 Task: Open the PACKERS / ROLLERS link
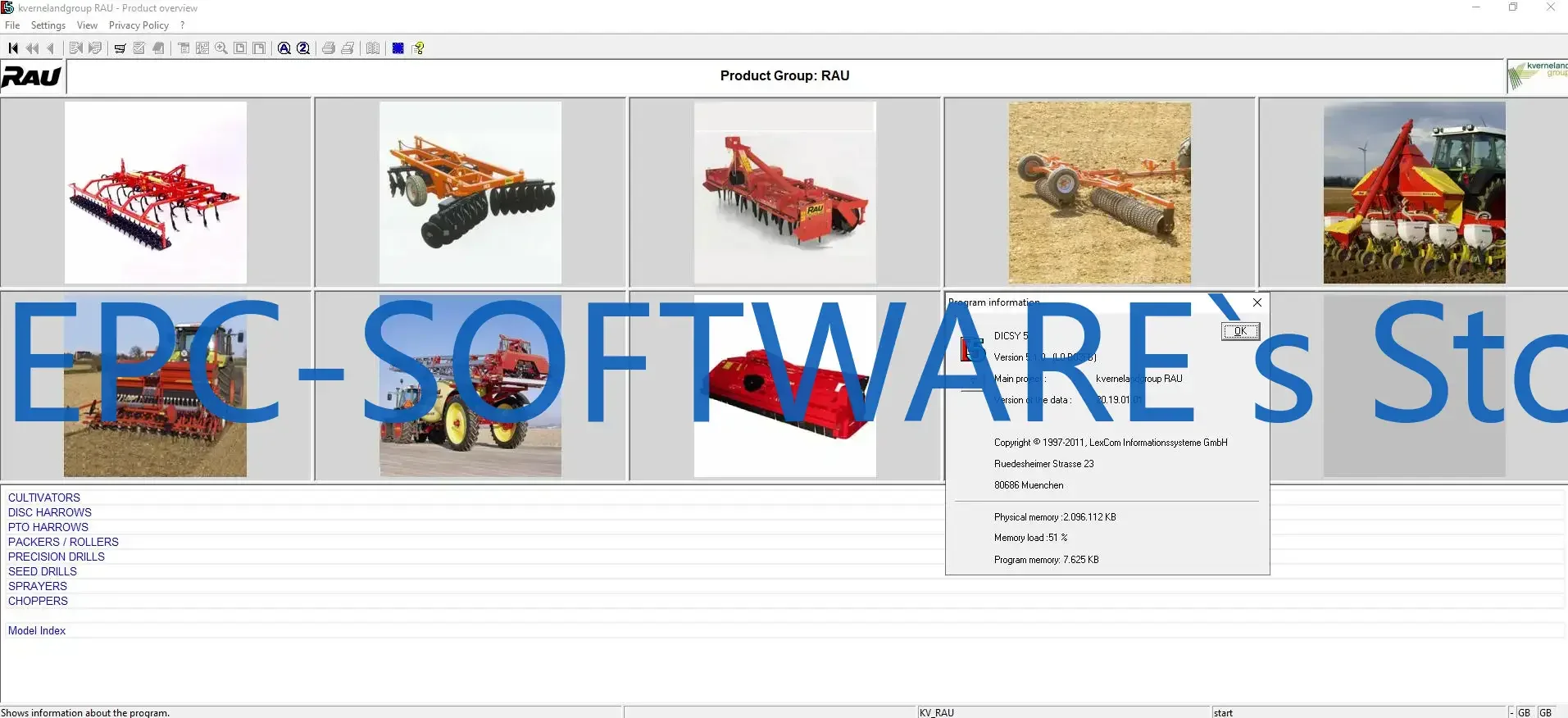tap(63, 542)
